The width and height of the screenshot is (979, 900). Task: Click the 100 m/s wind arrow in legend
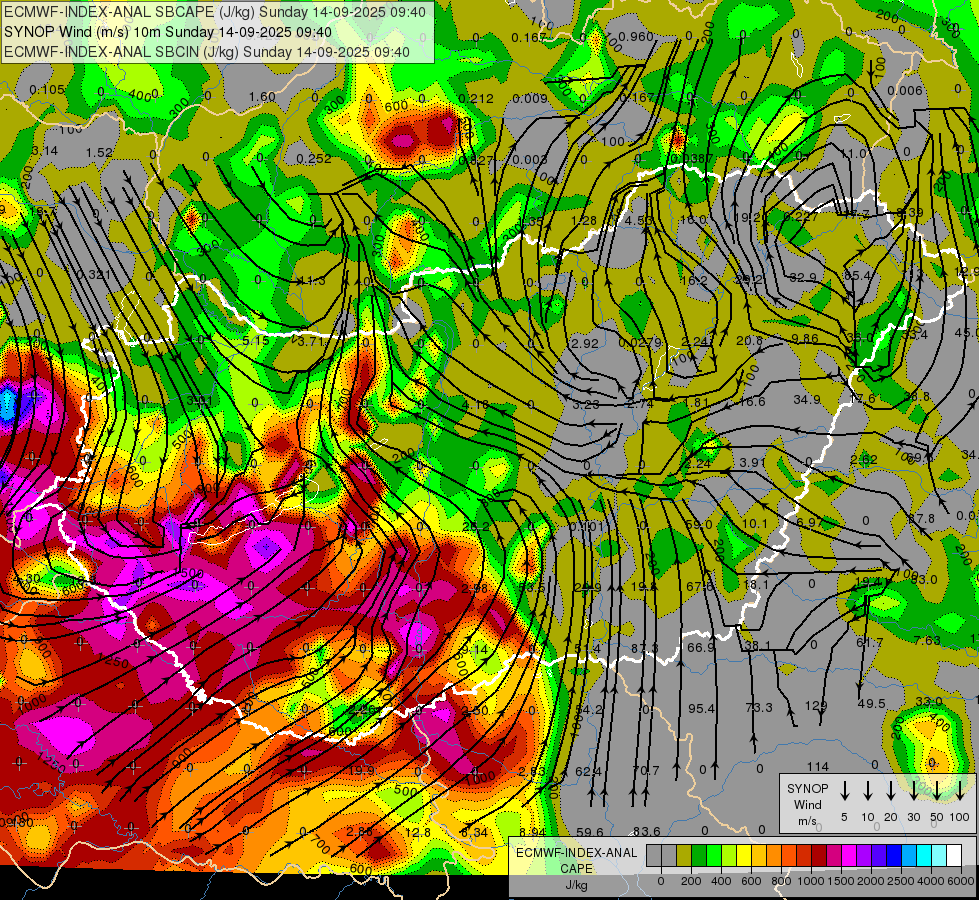point(960,790)
